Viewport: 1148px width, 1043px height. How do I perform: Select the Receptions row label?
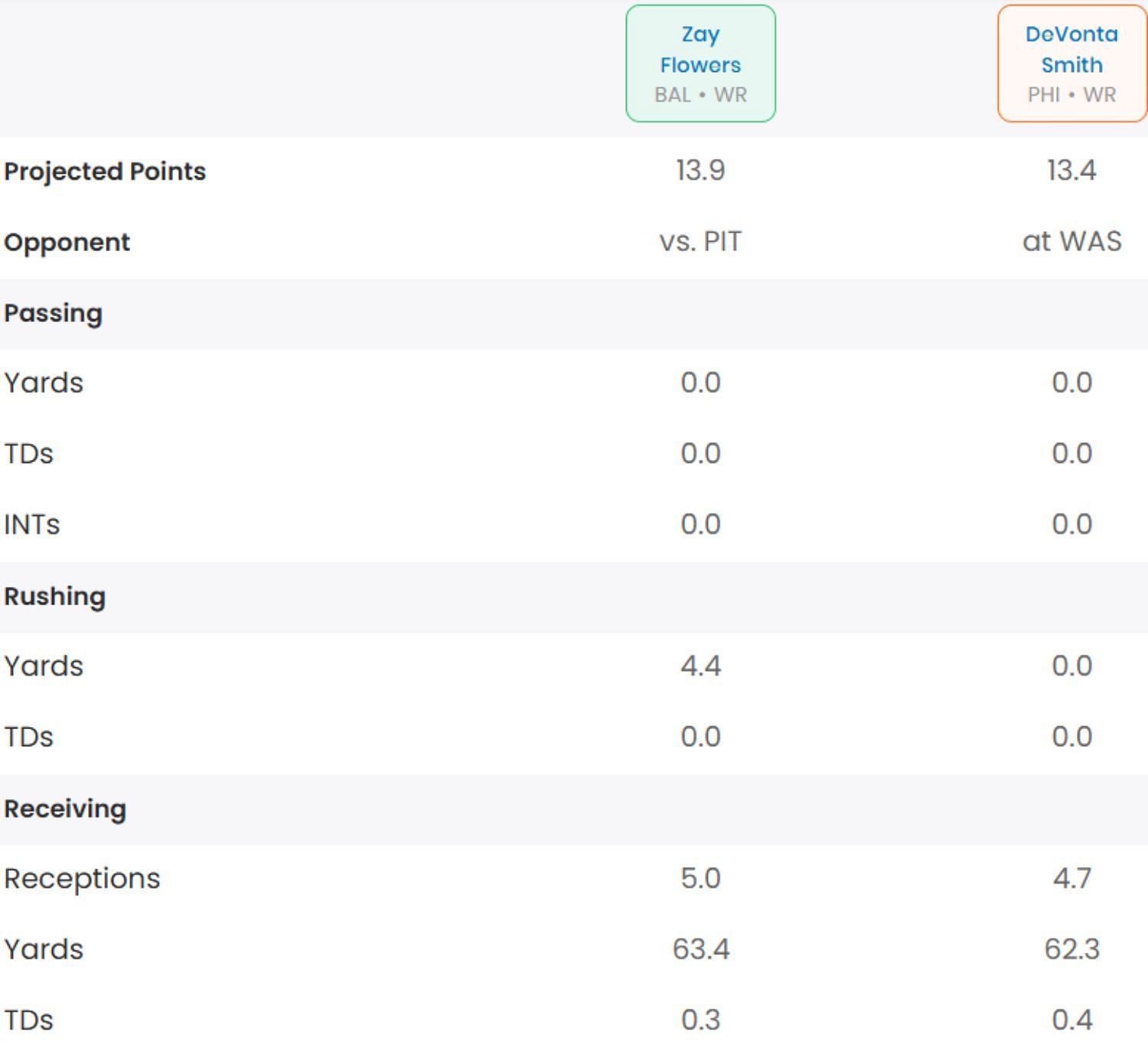[83, 878]
